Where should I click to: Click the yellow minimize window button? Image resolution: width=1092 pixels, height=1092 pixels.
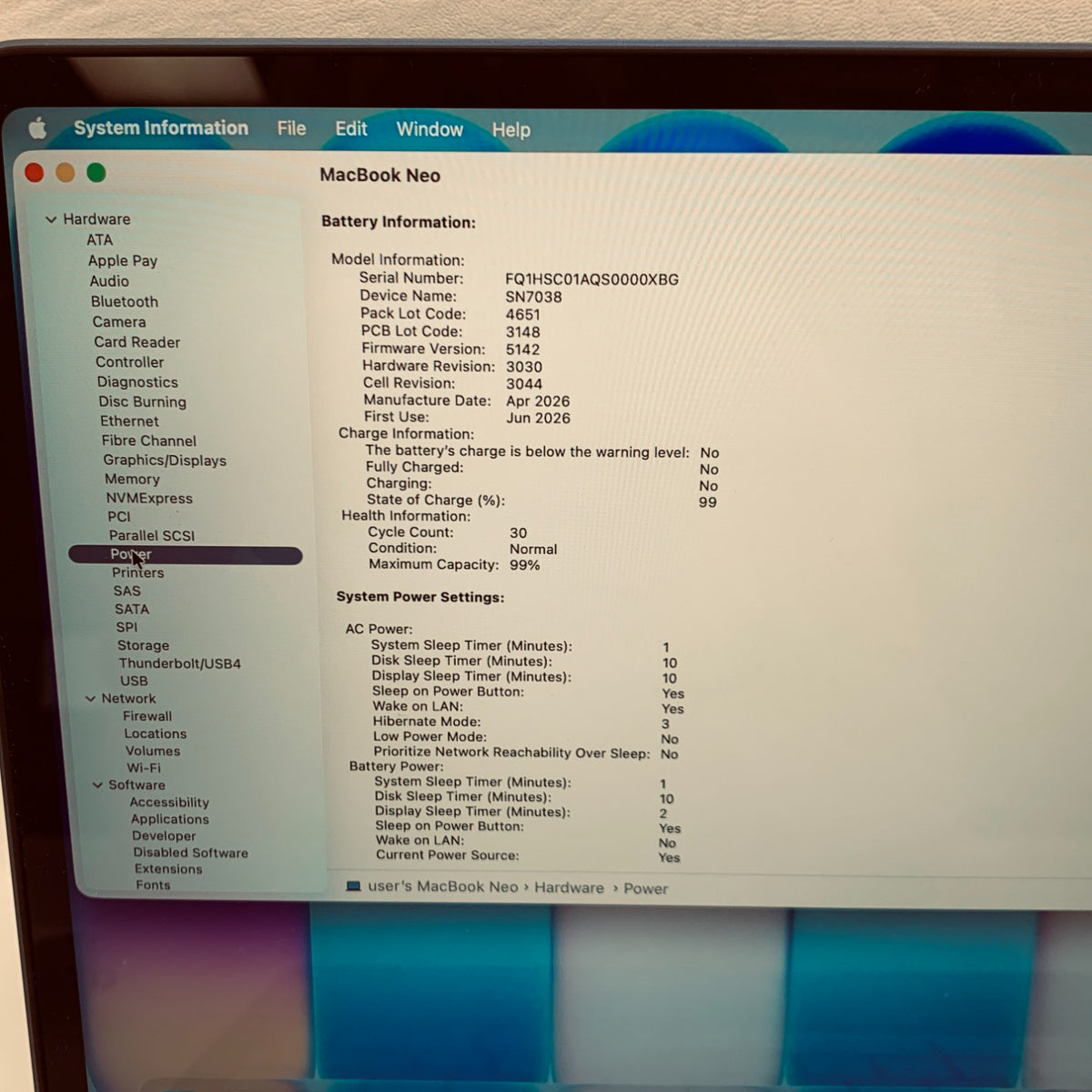pos(65,173)
